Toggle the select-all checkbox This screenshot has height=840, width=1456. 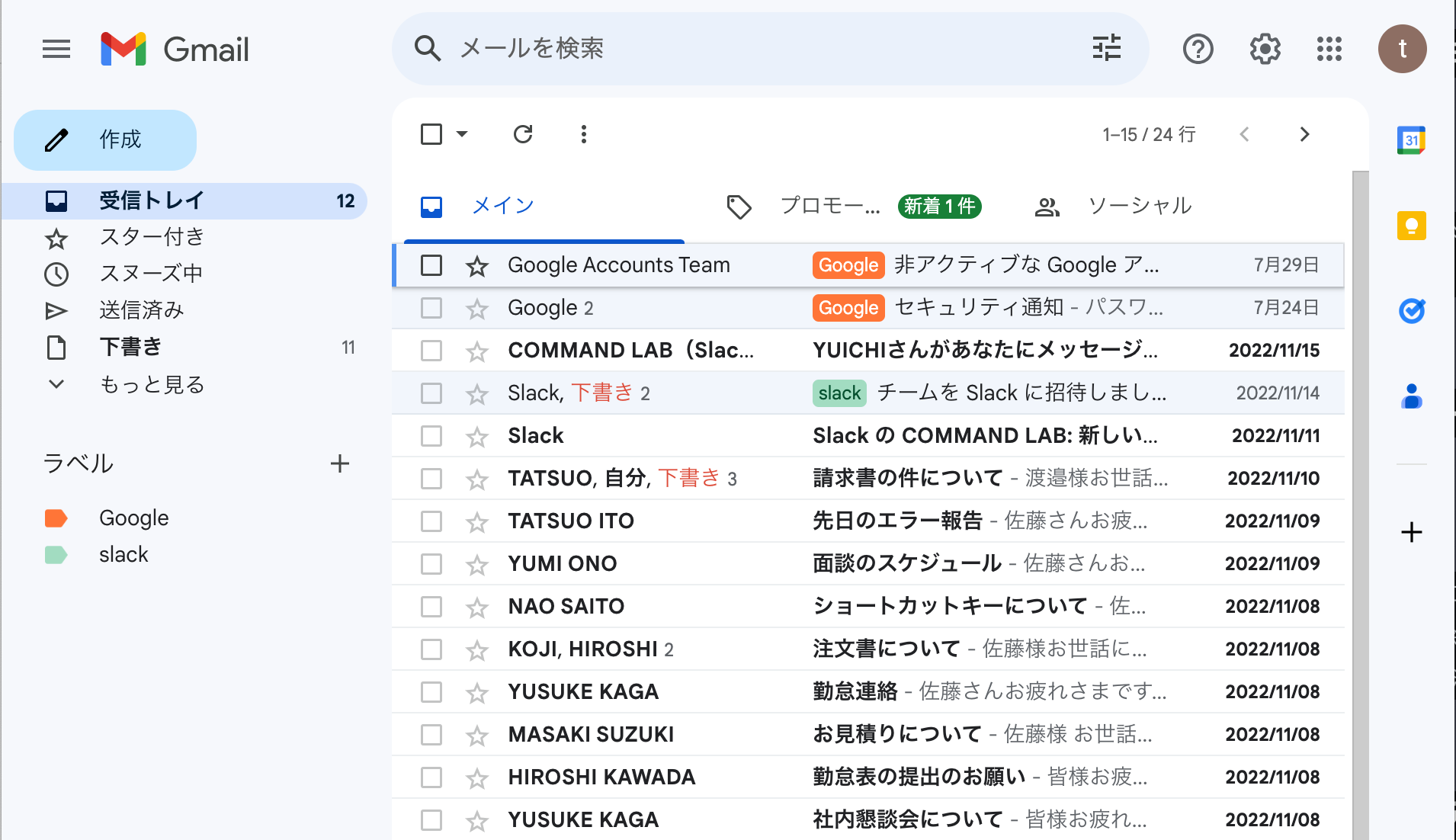tap(431, 135)
